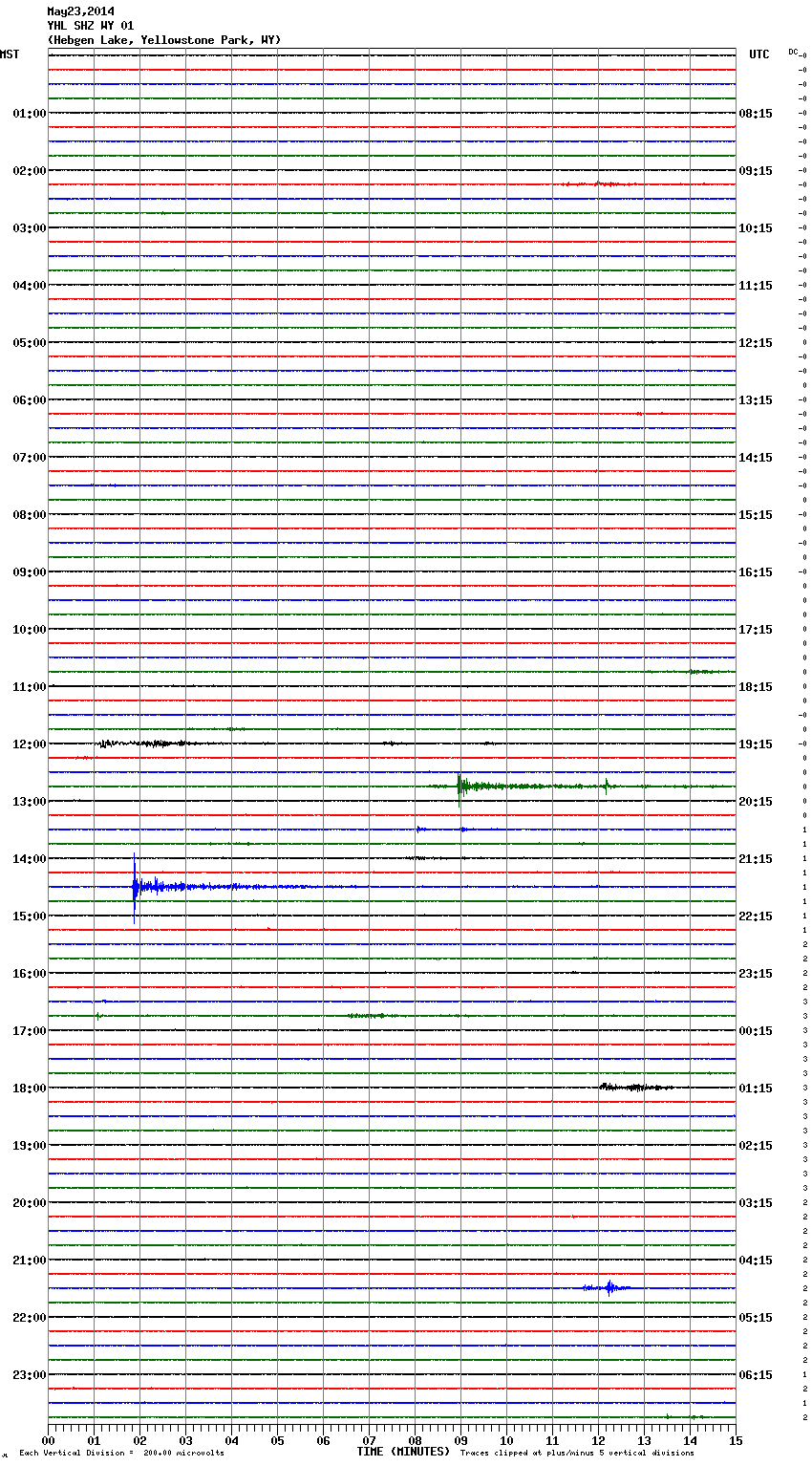This screenshot has height=1466, width=812.
Task: Click the DC offset column header
Action: click(x=795, y=53)
